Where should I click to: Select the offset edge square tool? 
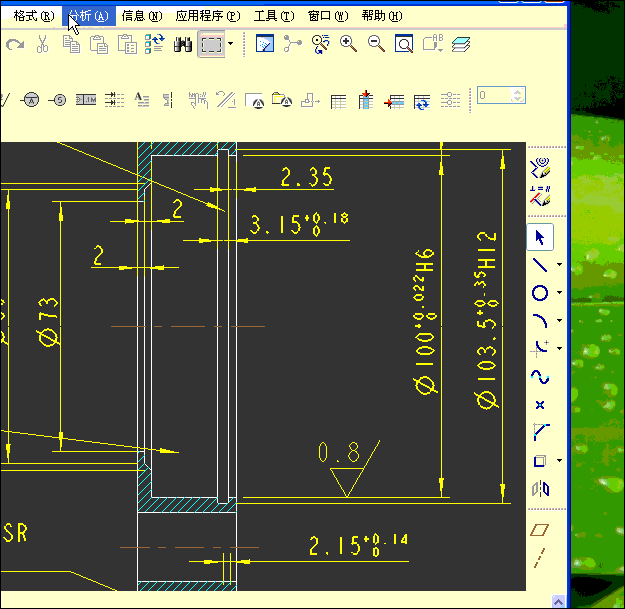[540, 461]
